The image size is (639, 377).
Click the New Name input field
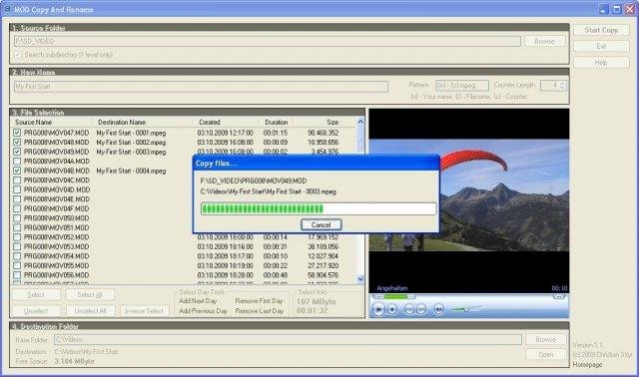[201, 86]
